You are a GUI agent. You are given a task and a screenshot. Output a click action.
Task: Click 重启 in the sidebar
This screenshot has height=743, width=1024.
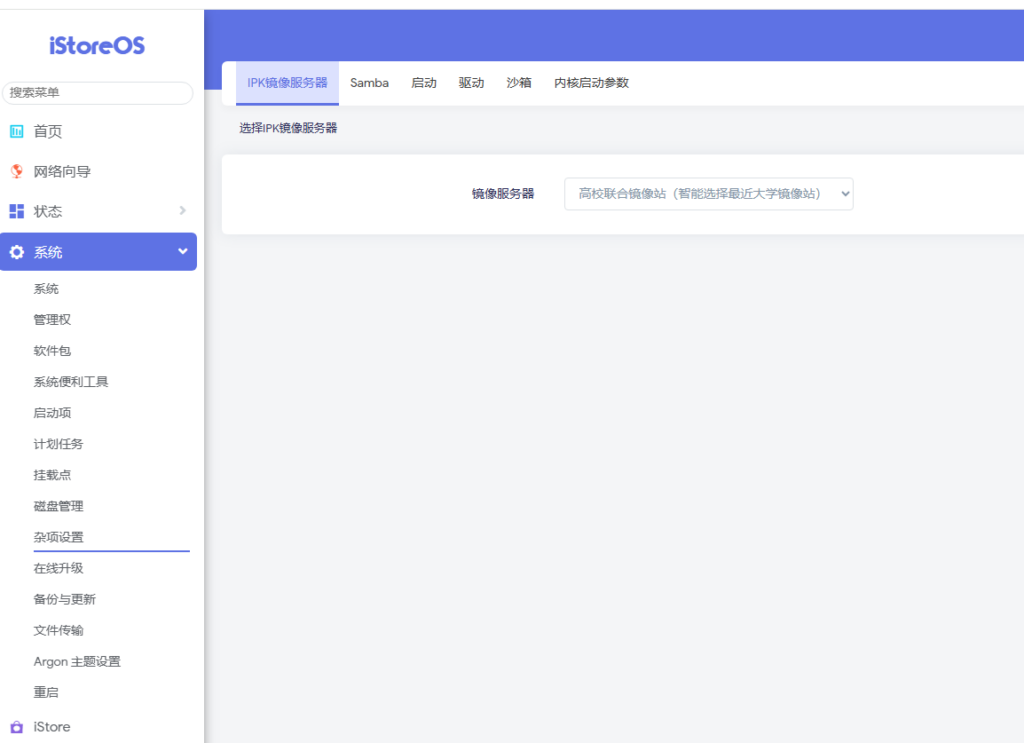pyautogui.click(x=46, y=692)
